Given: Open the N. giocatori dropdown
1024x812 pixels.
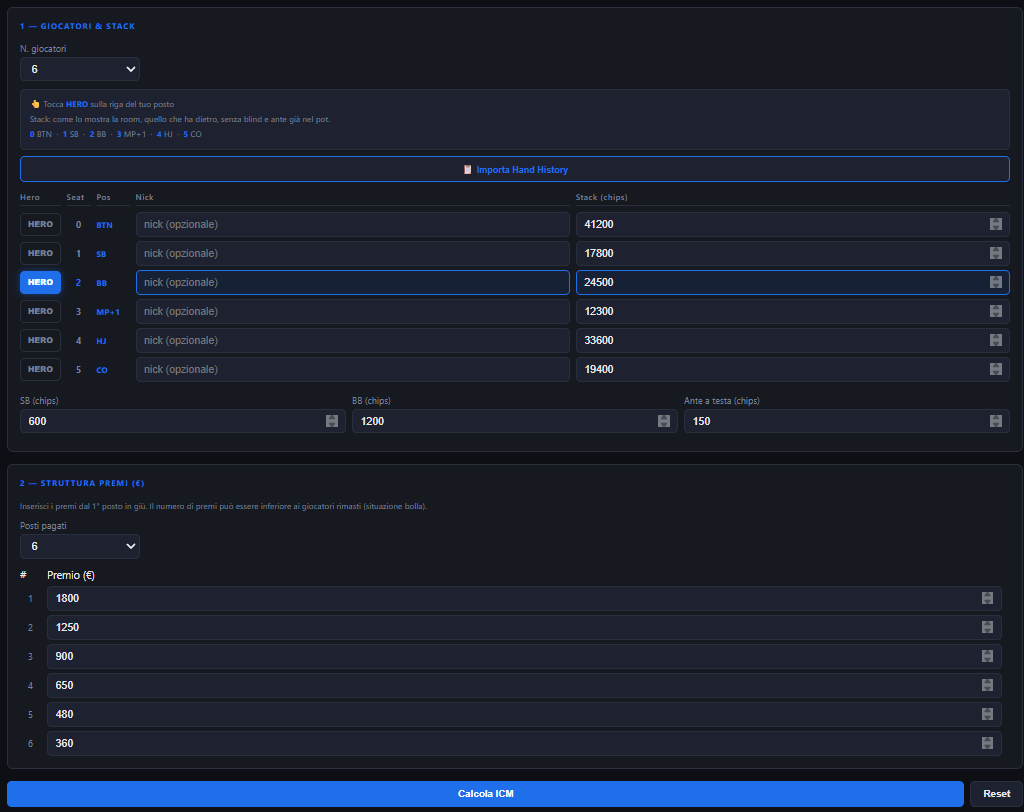Looking at the screenshot, I should [x=80, y=69].
